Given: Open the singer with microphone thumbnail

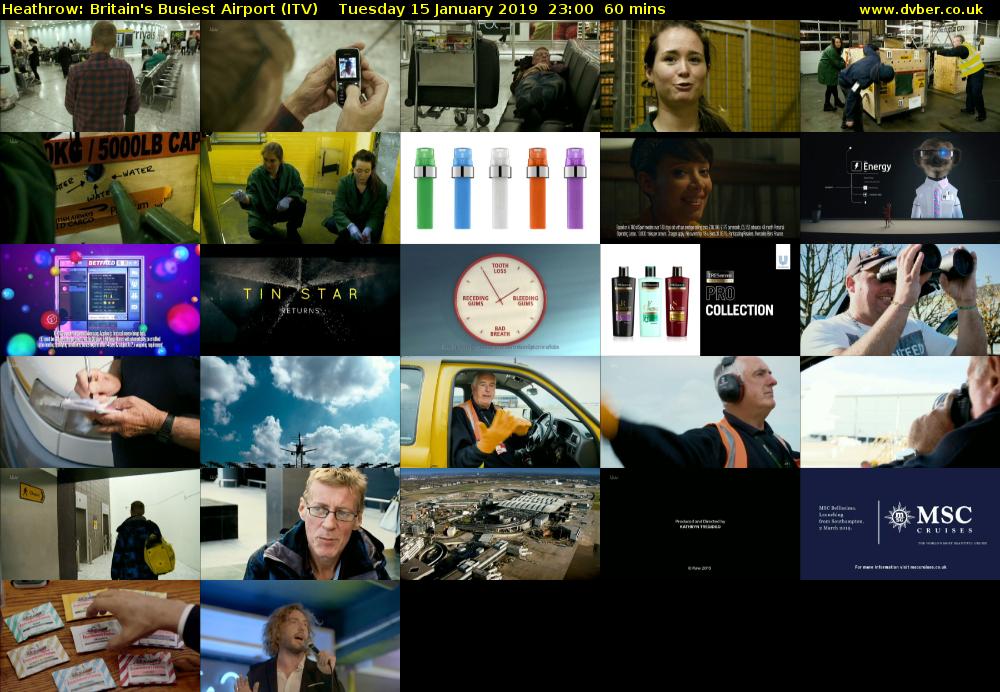Looking at the screenshot, I should click(300, 636).
